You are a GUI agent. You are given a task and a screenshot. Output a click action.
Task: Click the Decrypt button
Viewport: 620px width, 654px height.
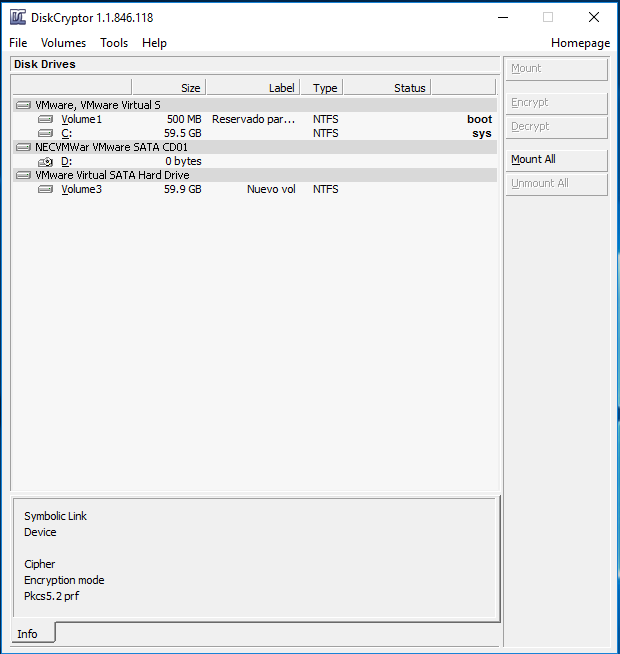coord(557,127)
